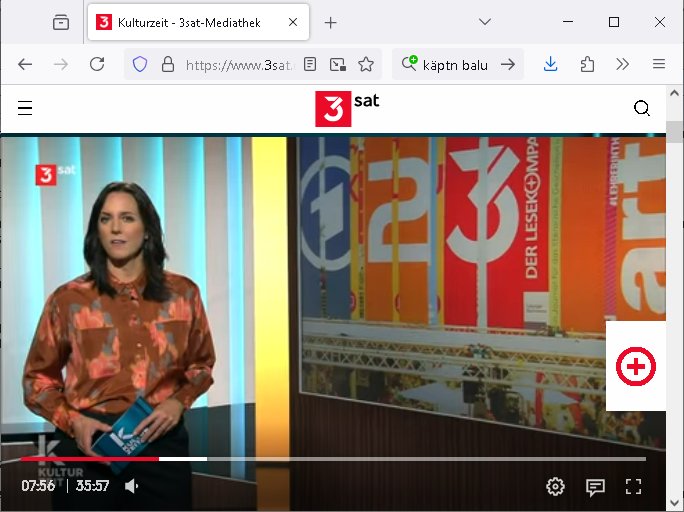Open the 3sat hamburger menu
Image resolution: width=684 pixels, height=512 pixels.
coord(25,109)
